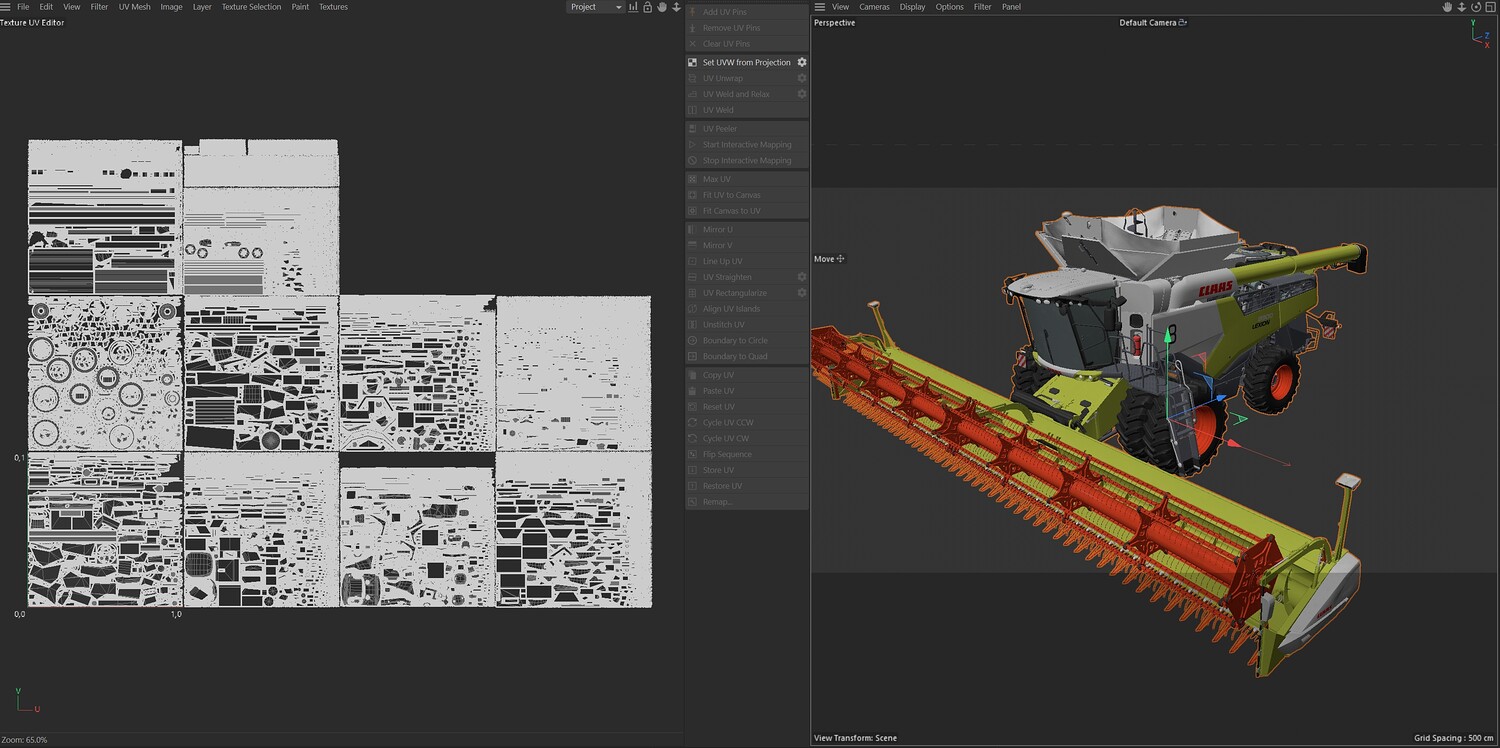Expand the Project dropdown
This screenshot has height=748, width=1500.
click(595, 7)
